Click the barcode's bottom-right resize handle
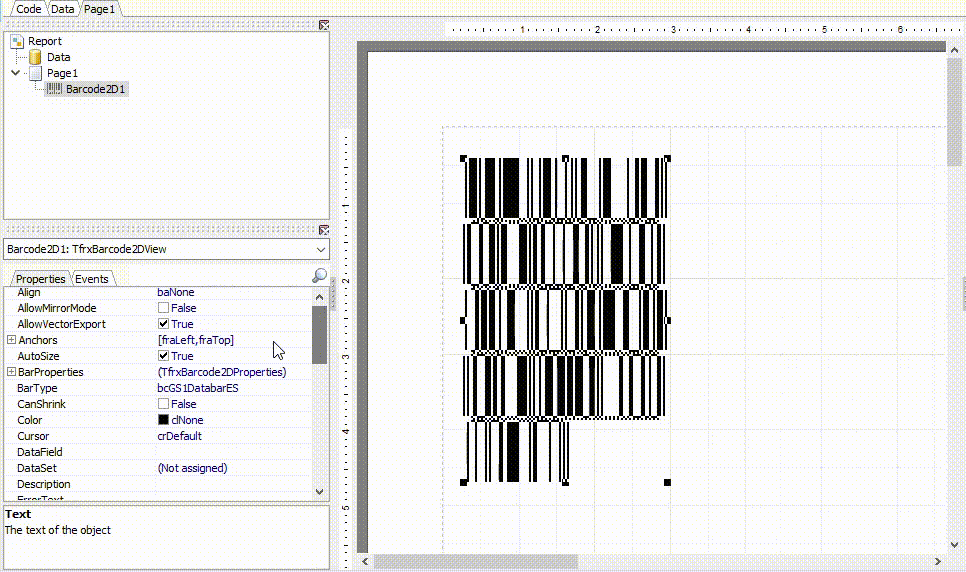The image size is (966, 572). coord(667,482)
